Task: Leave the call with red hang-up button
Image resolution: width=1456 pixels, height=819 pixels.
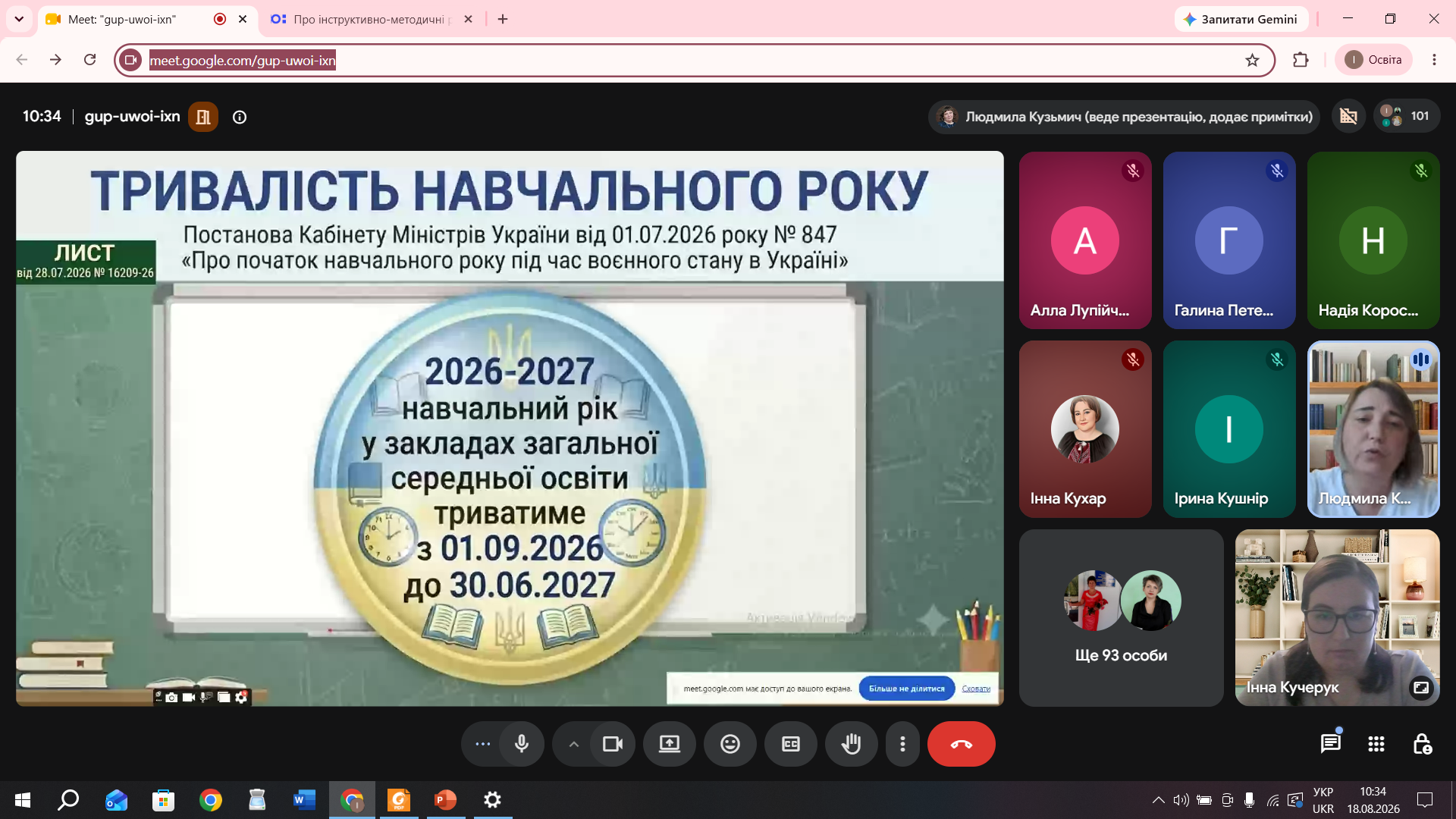Action: pos(962,744)
